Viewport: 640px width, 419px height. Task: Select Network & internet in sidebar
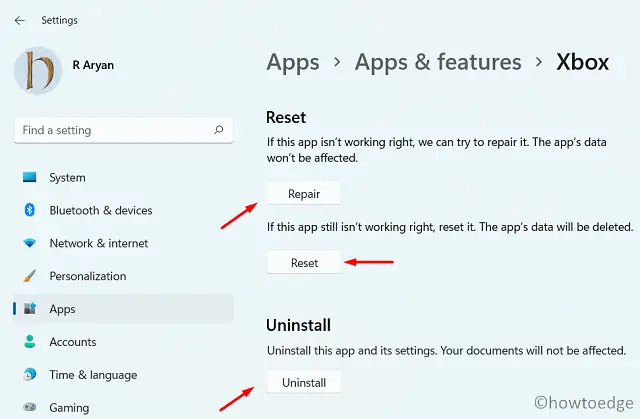[99, 244]
